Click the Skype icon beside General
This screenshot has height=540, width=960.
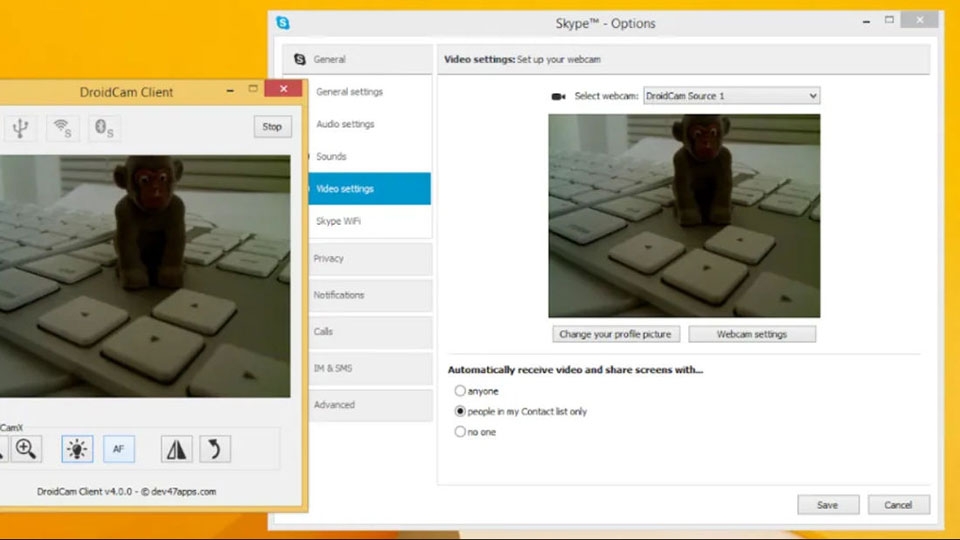(x=299, y=59)
